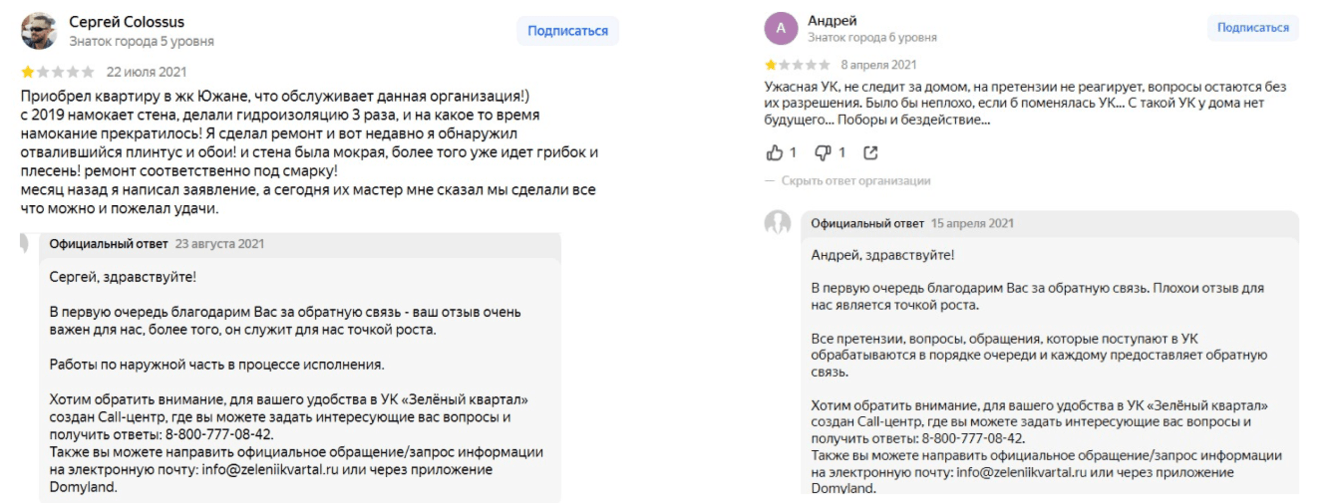Click the star rating on Сергей's review
Image resolution: width=1340 pixels, height=503 pixels.
click(x=58, y=72)
